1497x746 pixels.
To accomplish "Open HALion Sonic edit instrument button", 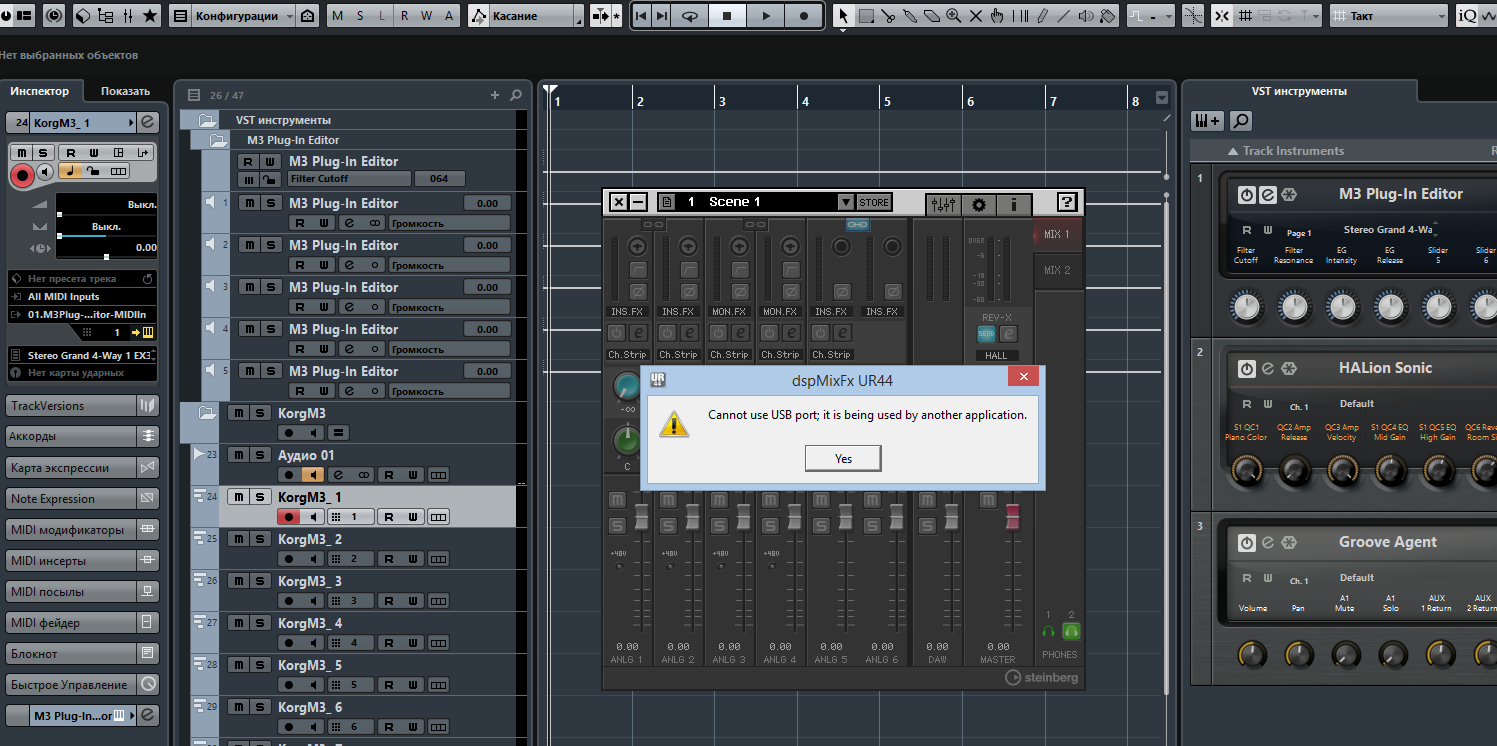I will [x=1267, y=369].
